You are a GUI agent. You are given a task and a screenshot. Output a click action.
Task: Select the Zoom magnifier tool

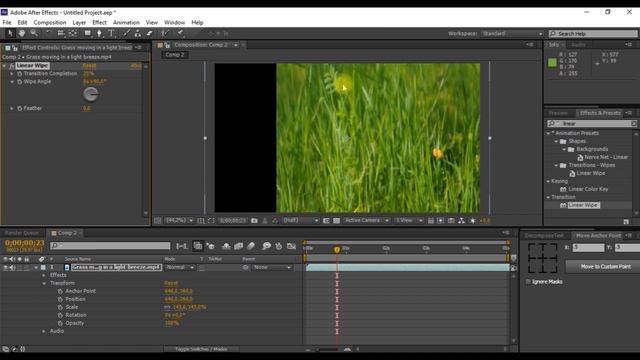point(34,33)
